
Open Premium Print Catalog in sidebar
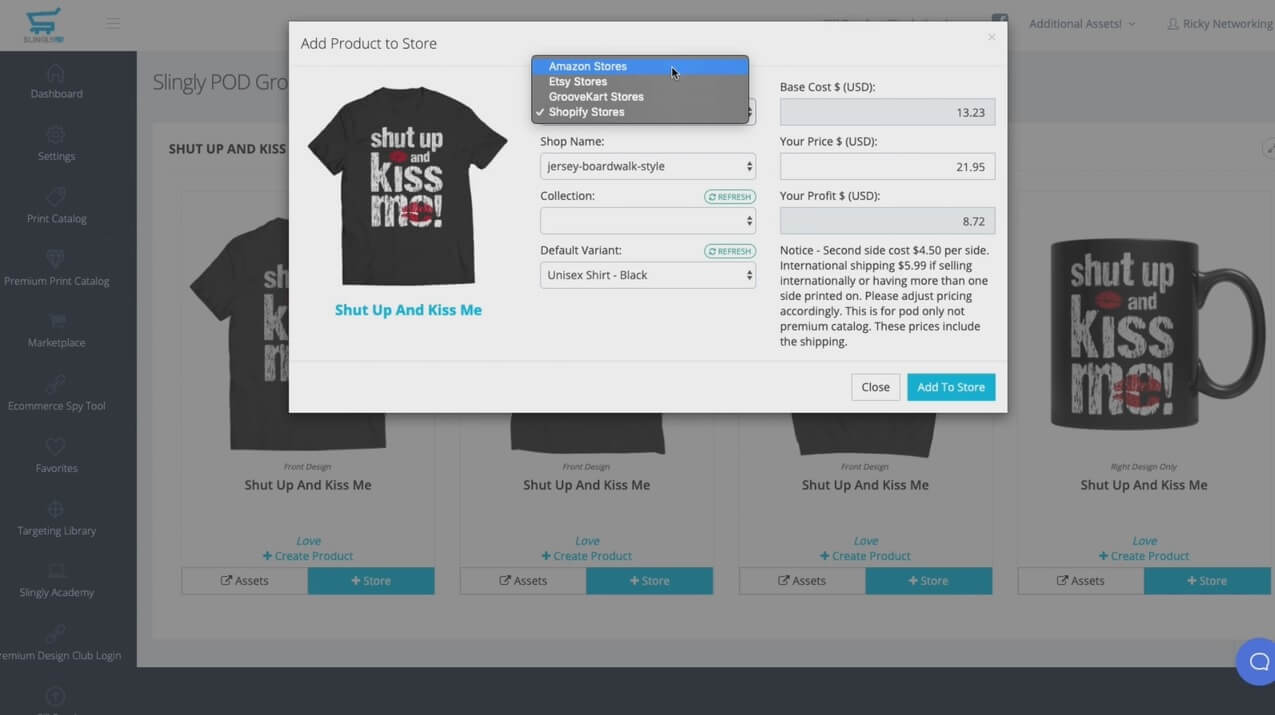[x=56, y=268]
